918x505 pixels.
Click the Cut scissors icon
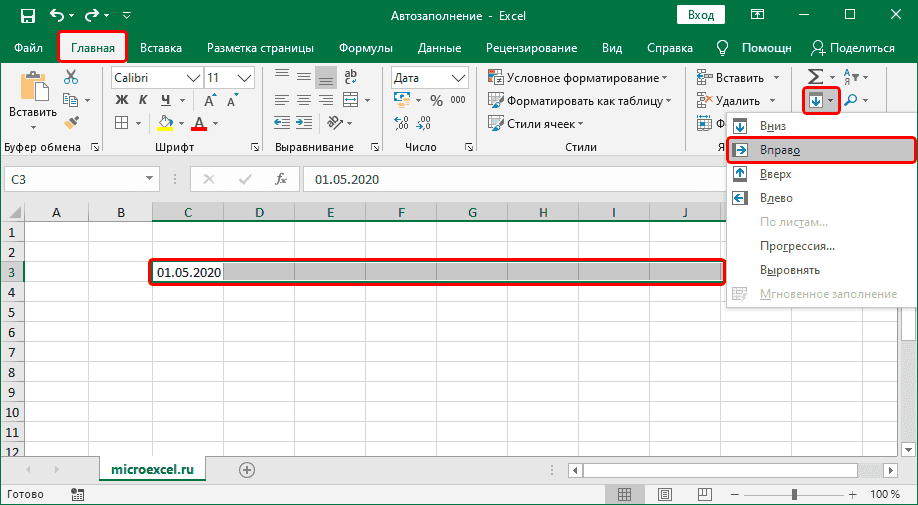coord(70,78)
